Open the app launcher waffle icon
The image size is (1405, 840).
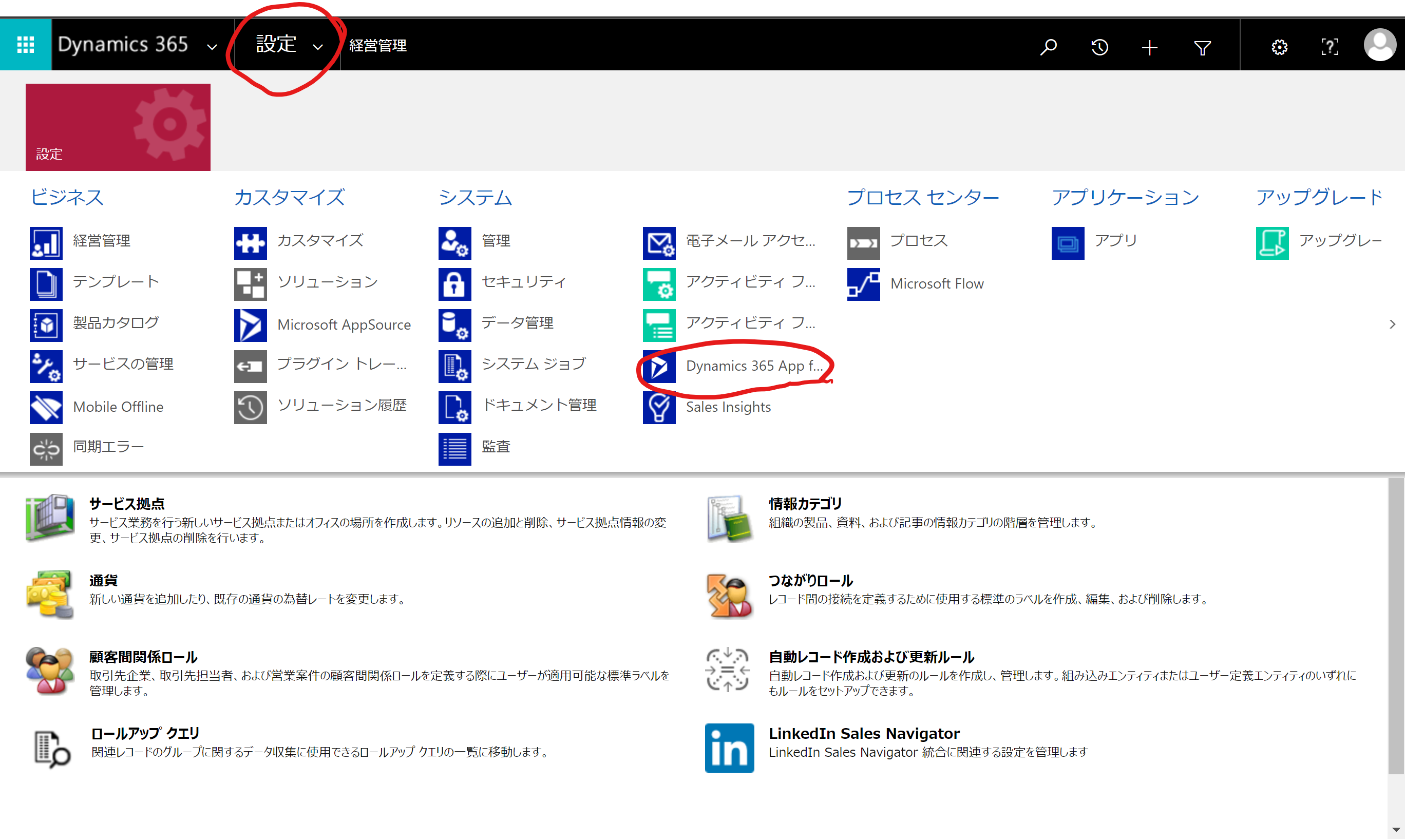pyautogui.click(x=26, y=45)
